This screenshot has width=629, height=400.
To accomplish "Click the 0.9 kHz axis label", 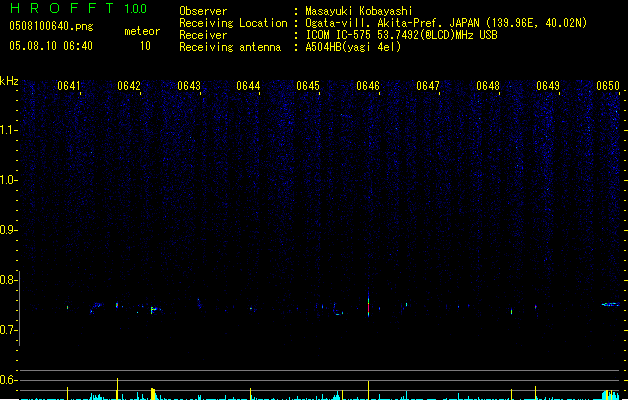I will [x=8, y=230].
